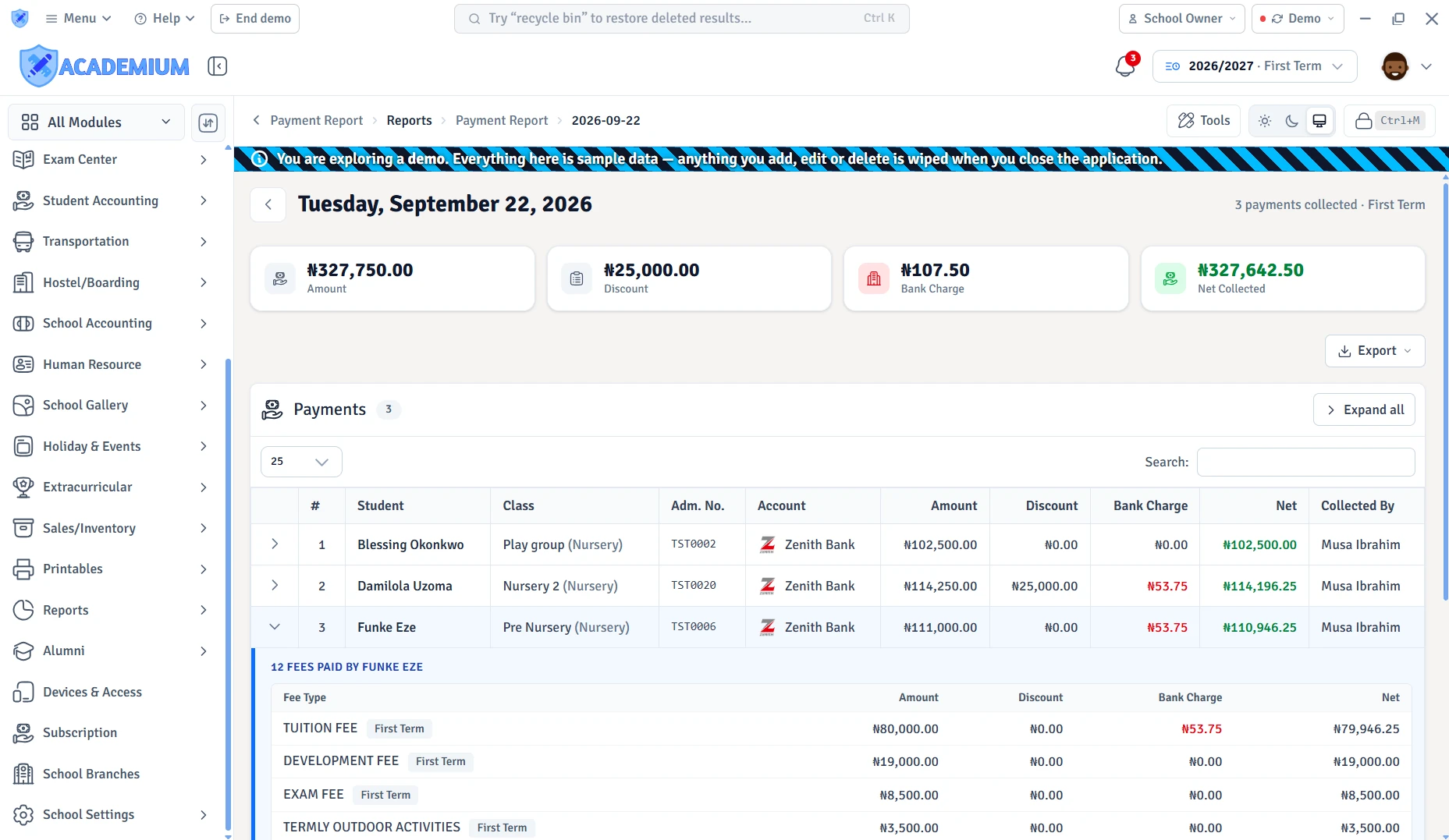Open the user avatar menu

click(x=1406, y=66)
